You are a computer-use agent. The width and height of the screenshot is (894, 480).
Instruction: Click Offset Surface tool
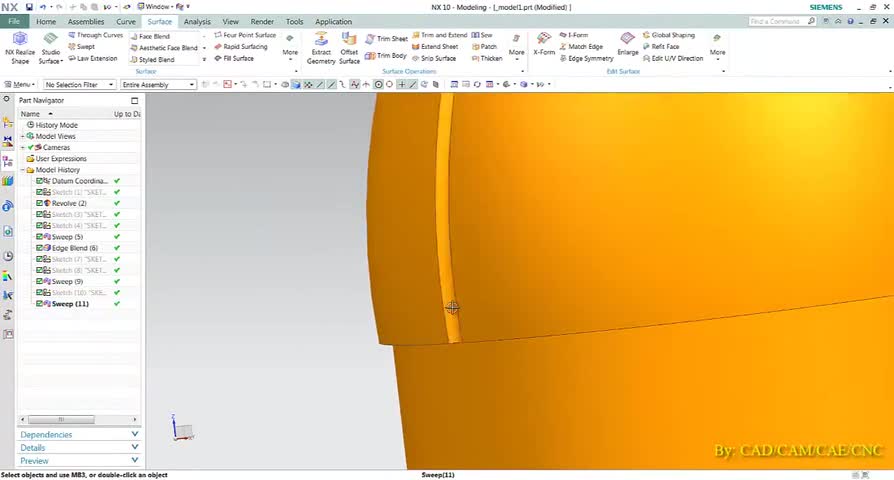point(349,48)
